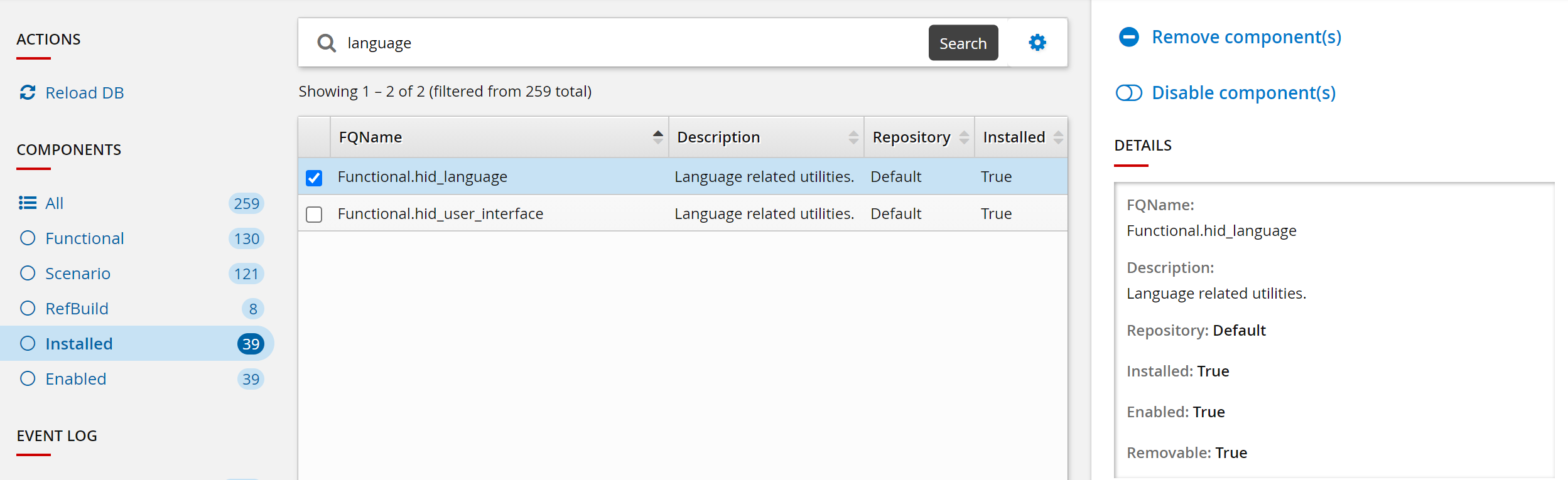Open search settings gear icon
The image size is (1568, 480).
pos(1037,43)
